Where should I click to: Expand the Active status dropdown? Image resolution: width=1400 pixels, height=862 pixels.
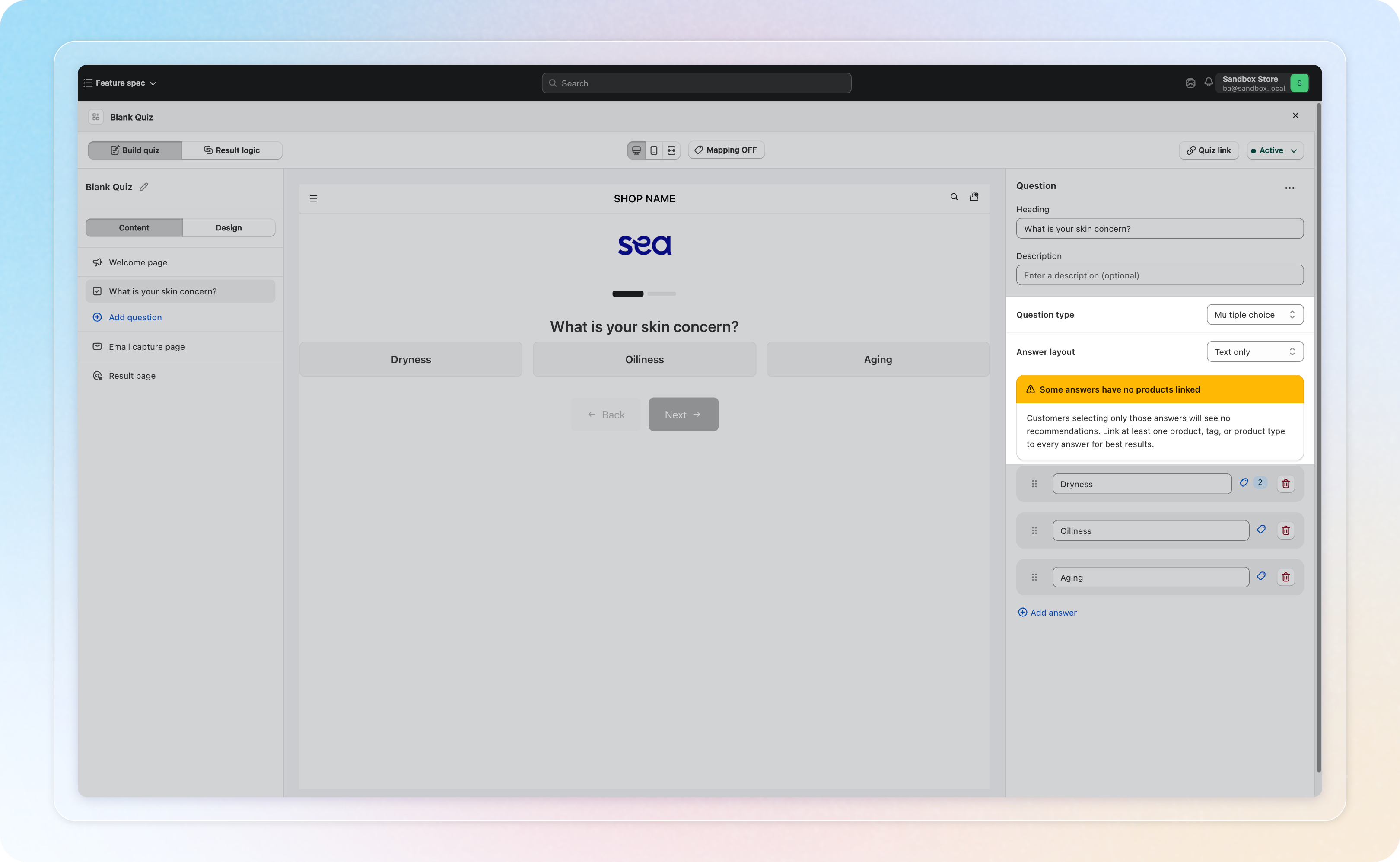1275,150
